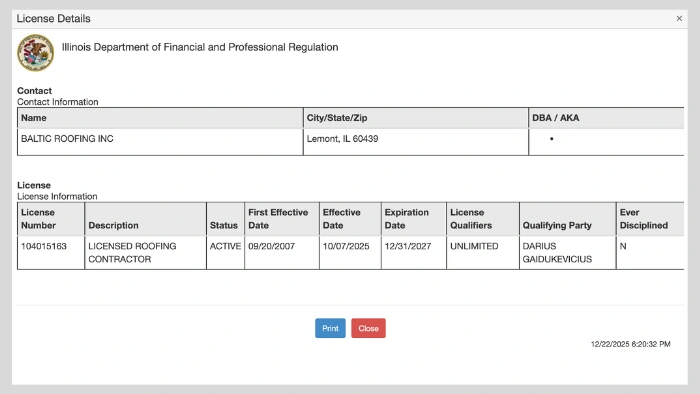700x394 pixels.
Task: Click the DBA / AKA column header
Action: [606, 118]
